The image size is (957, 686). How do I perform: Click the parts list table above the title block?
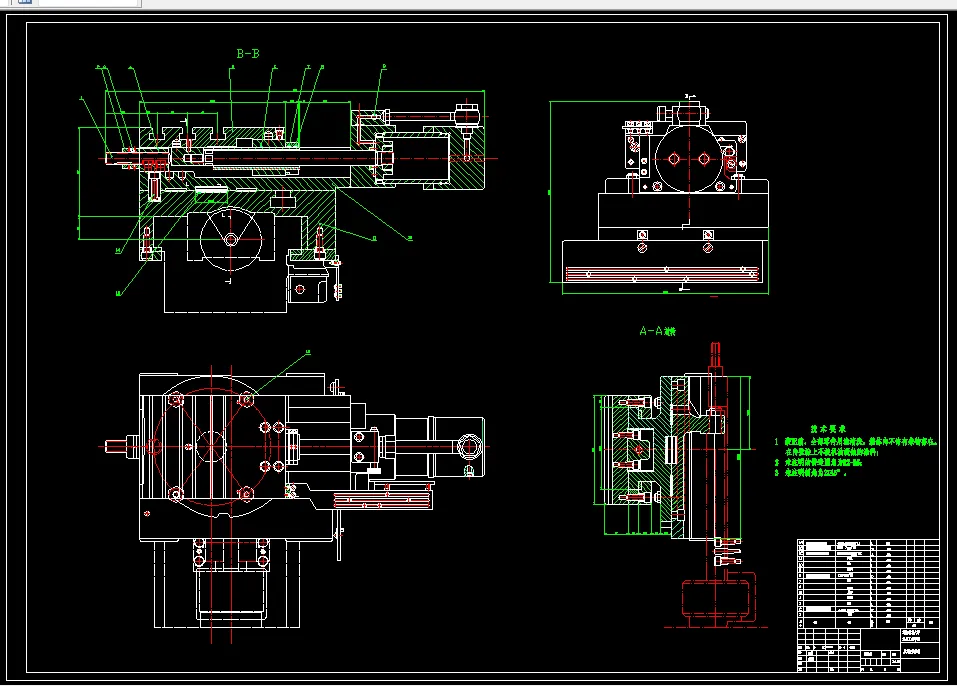click(x=868, y=583)
